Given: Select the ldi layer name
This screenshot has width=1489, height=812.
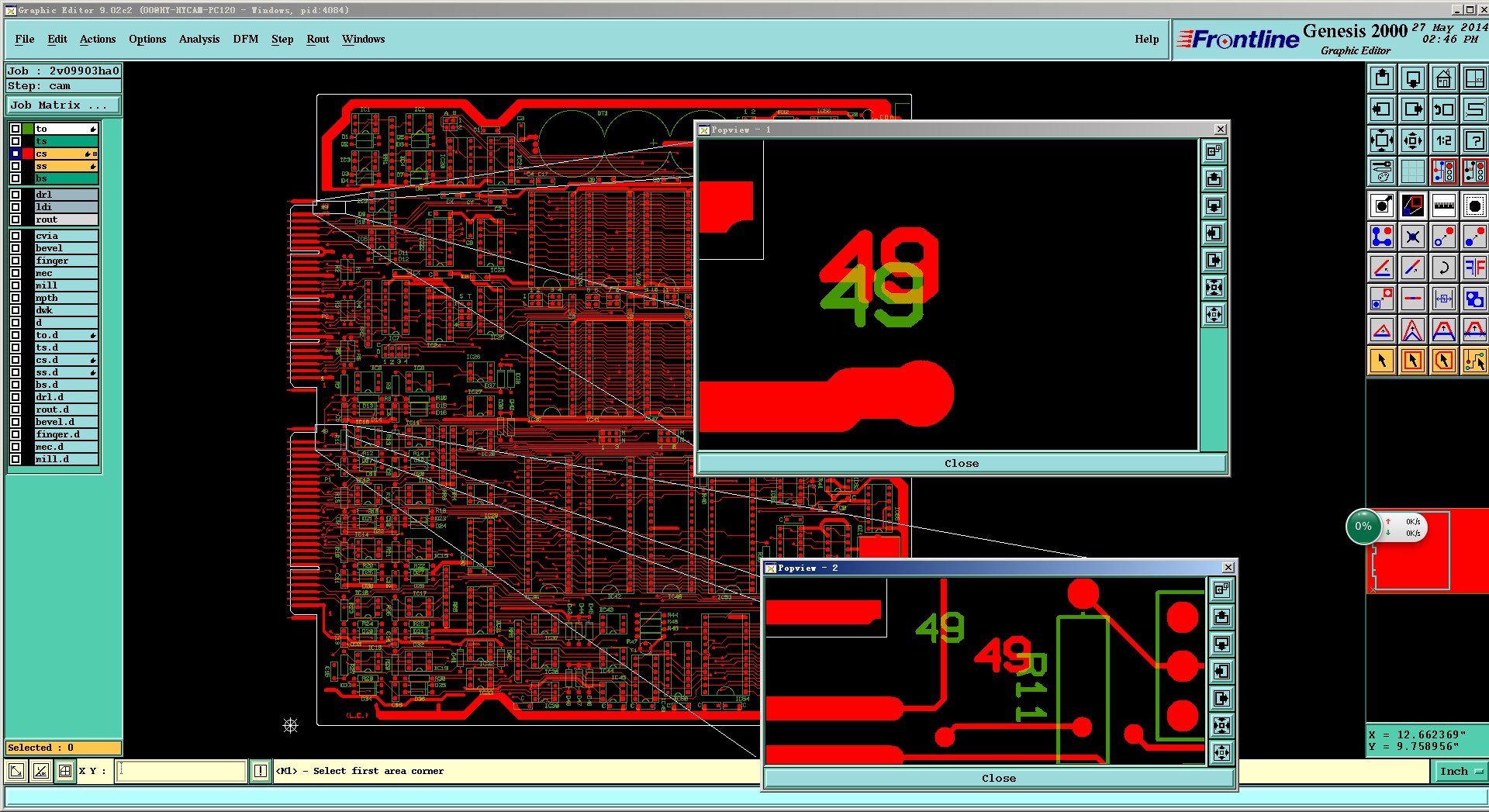Looking at the screenshot, I should [x=67, y=207].
